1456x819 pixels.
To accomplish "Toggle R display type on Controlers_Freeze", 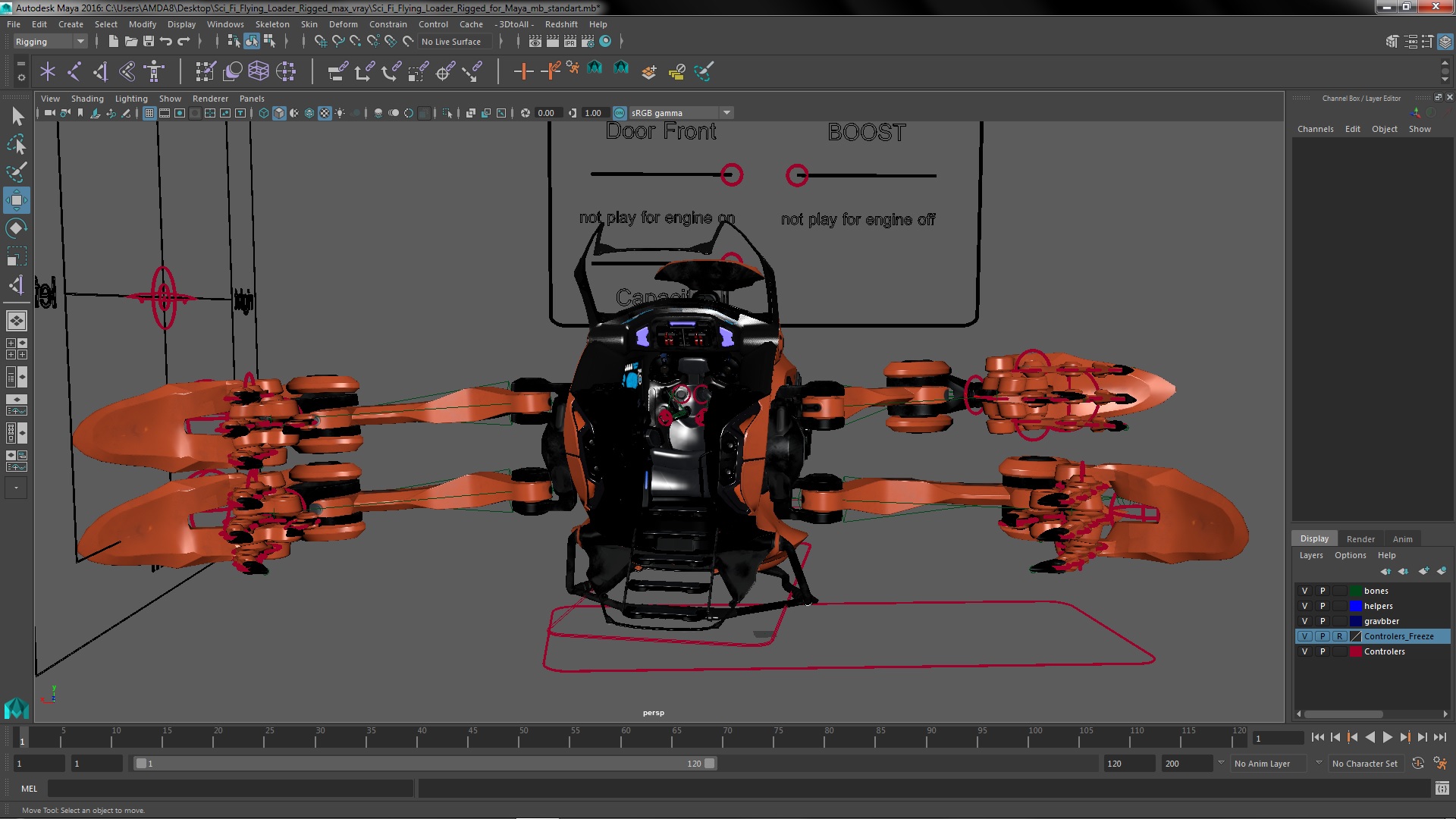I will click(x=1340, y=636).
